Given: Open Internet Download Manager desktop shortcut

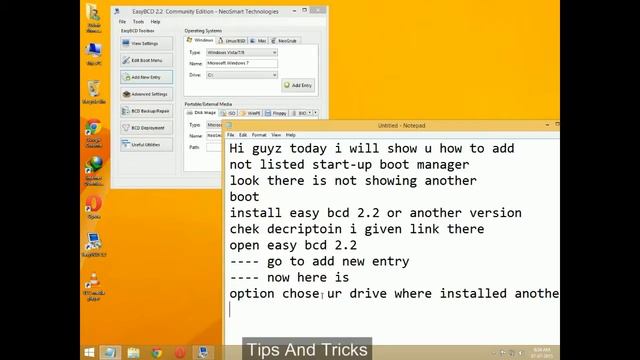Looking at the screenshot, I should (x=94, y=171).
